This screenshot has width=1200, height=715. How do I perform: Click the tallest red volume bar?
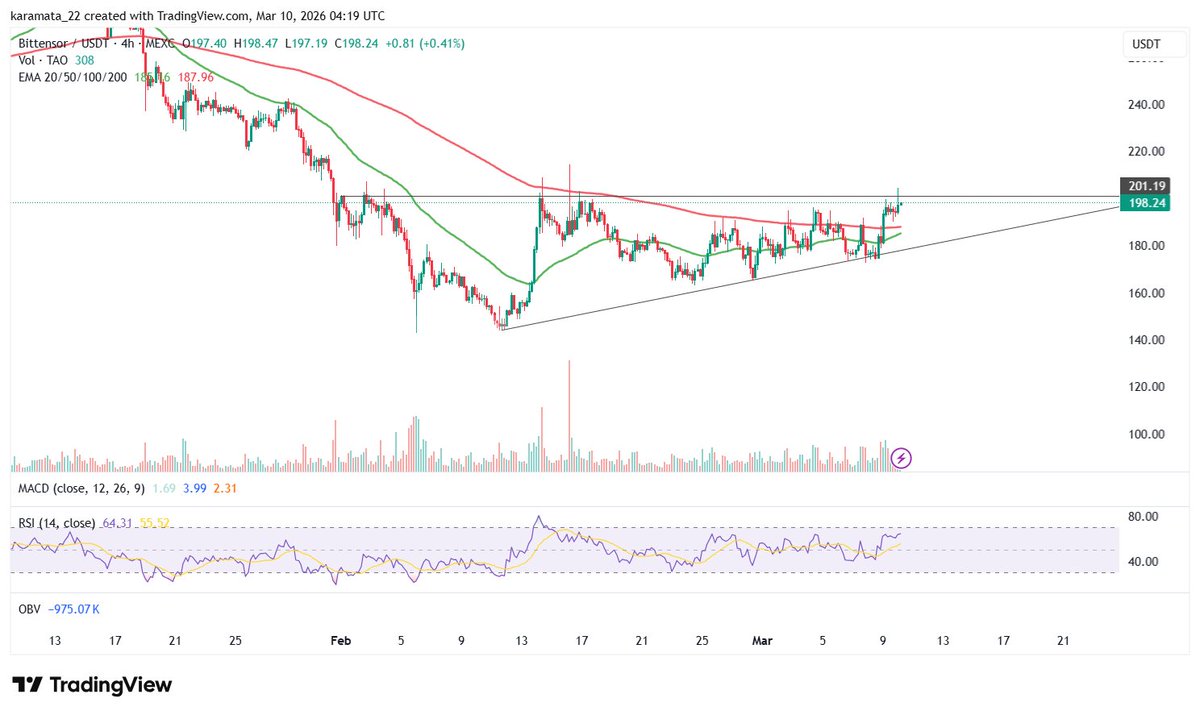(x=569, y=415)
